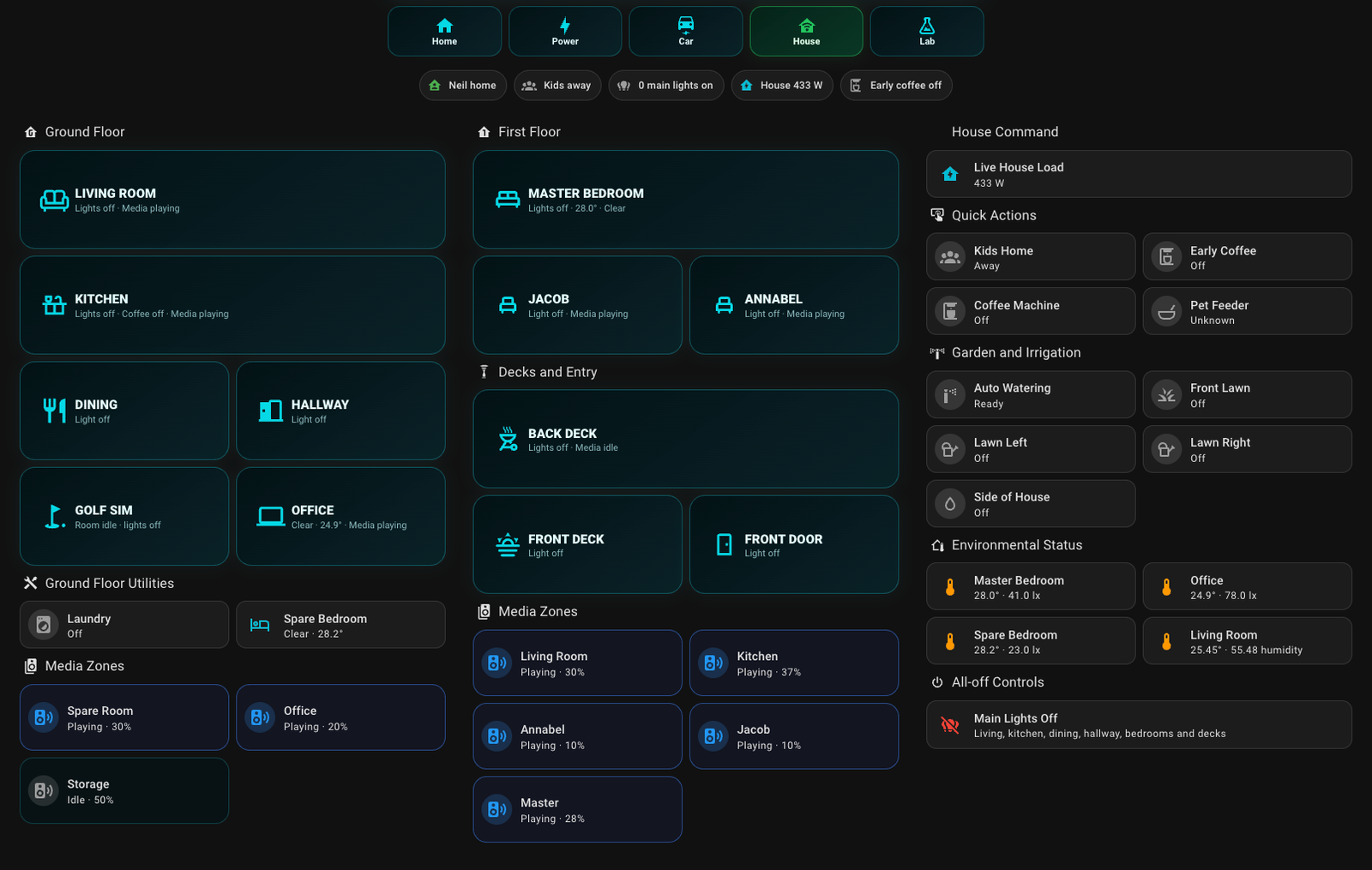This screenshot has width=1372, height=870.
Task: Click the First Floor section heading
Action: [529, 132]
